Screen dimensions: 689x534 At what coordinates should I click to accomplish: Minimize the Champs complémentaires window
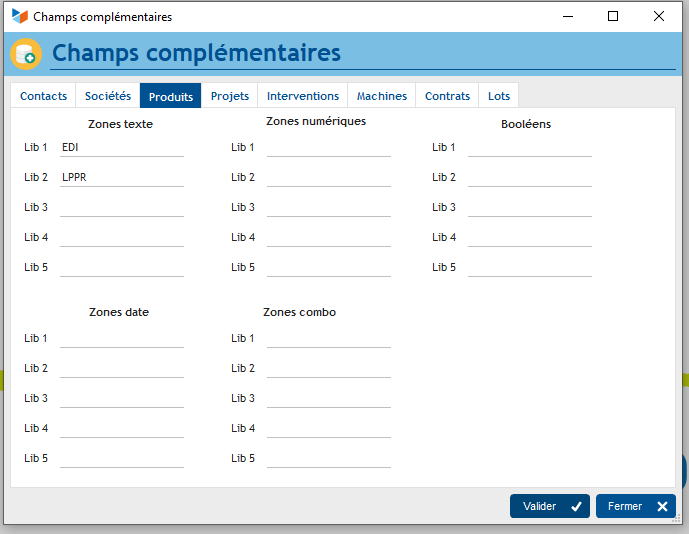567,16
